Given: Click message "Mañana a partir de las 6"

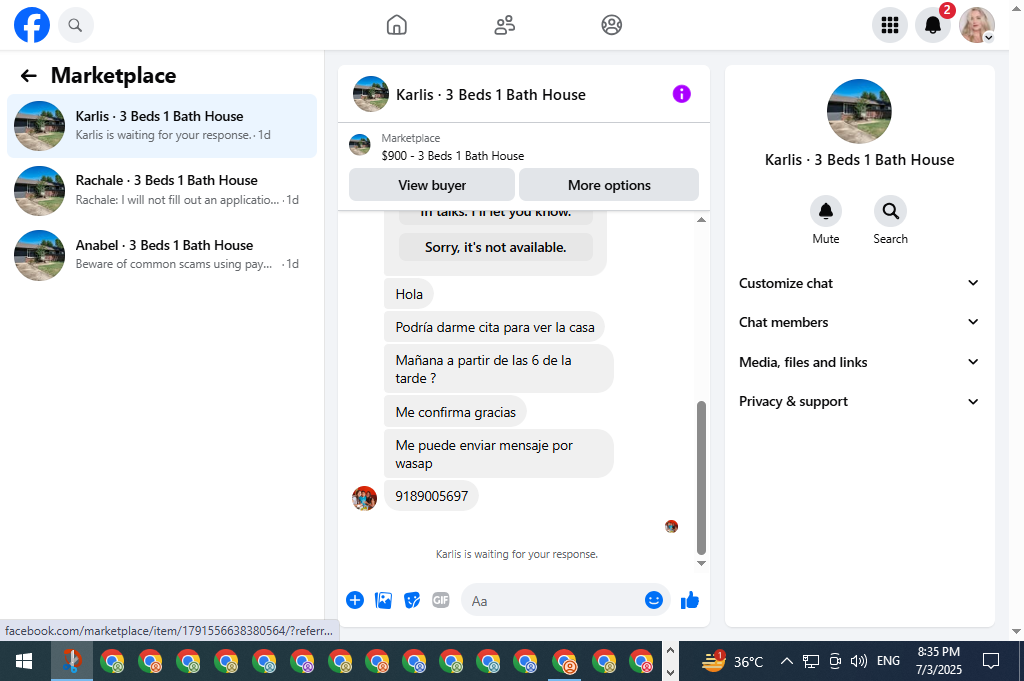Looking at the screenshot, I should [x=498, y=369].
